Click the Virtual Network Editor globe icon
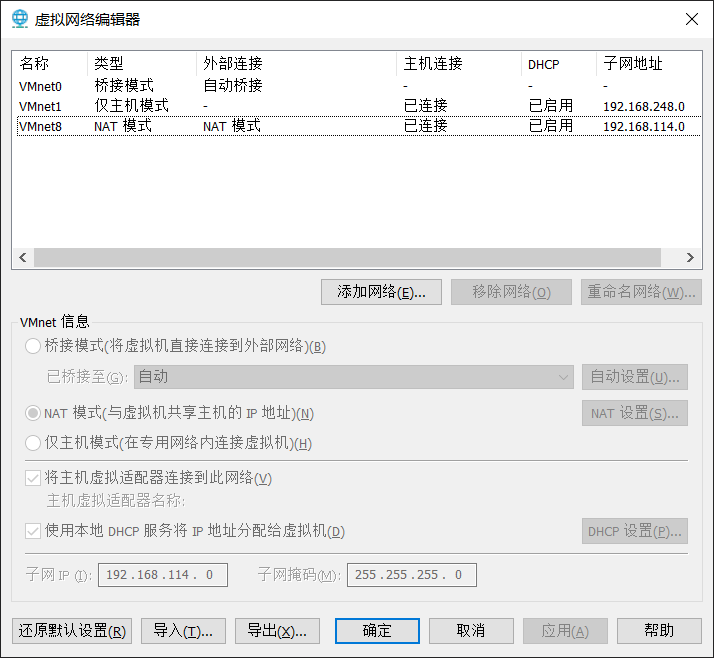 coord(20,19)
